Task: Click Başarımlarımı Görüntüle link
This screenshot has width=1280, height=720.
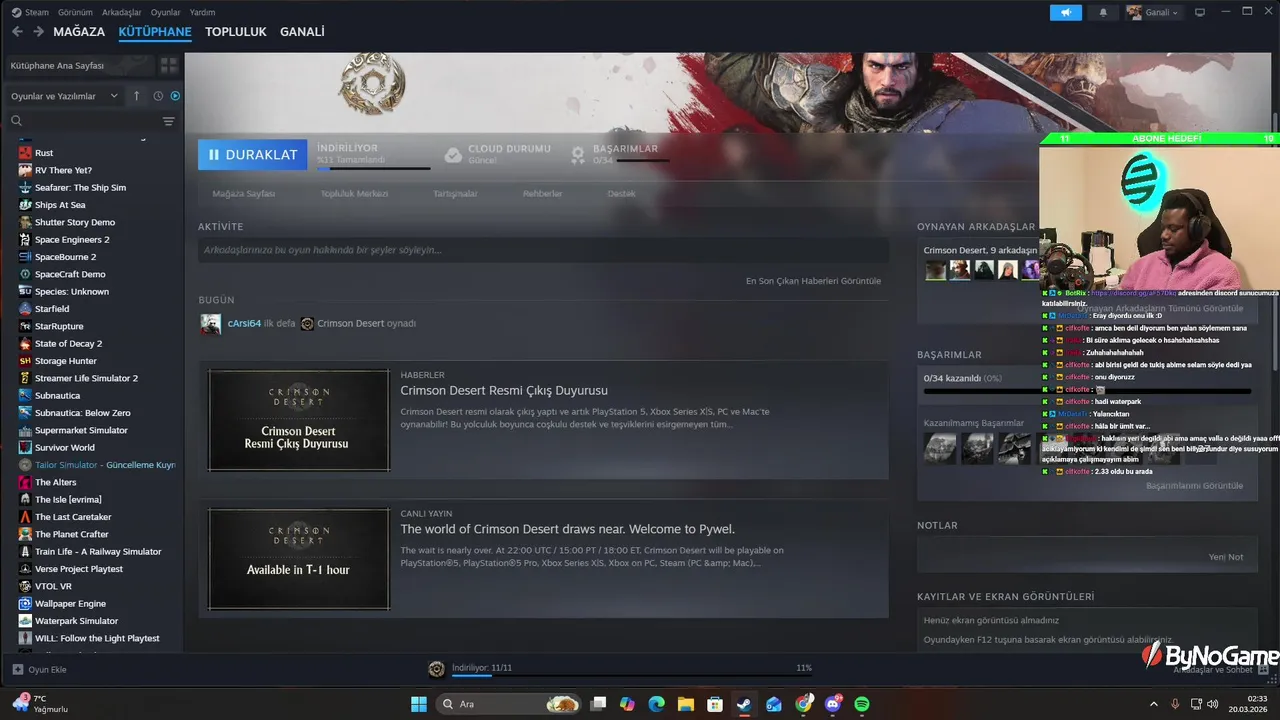Action: (x=1194, y=485)
